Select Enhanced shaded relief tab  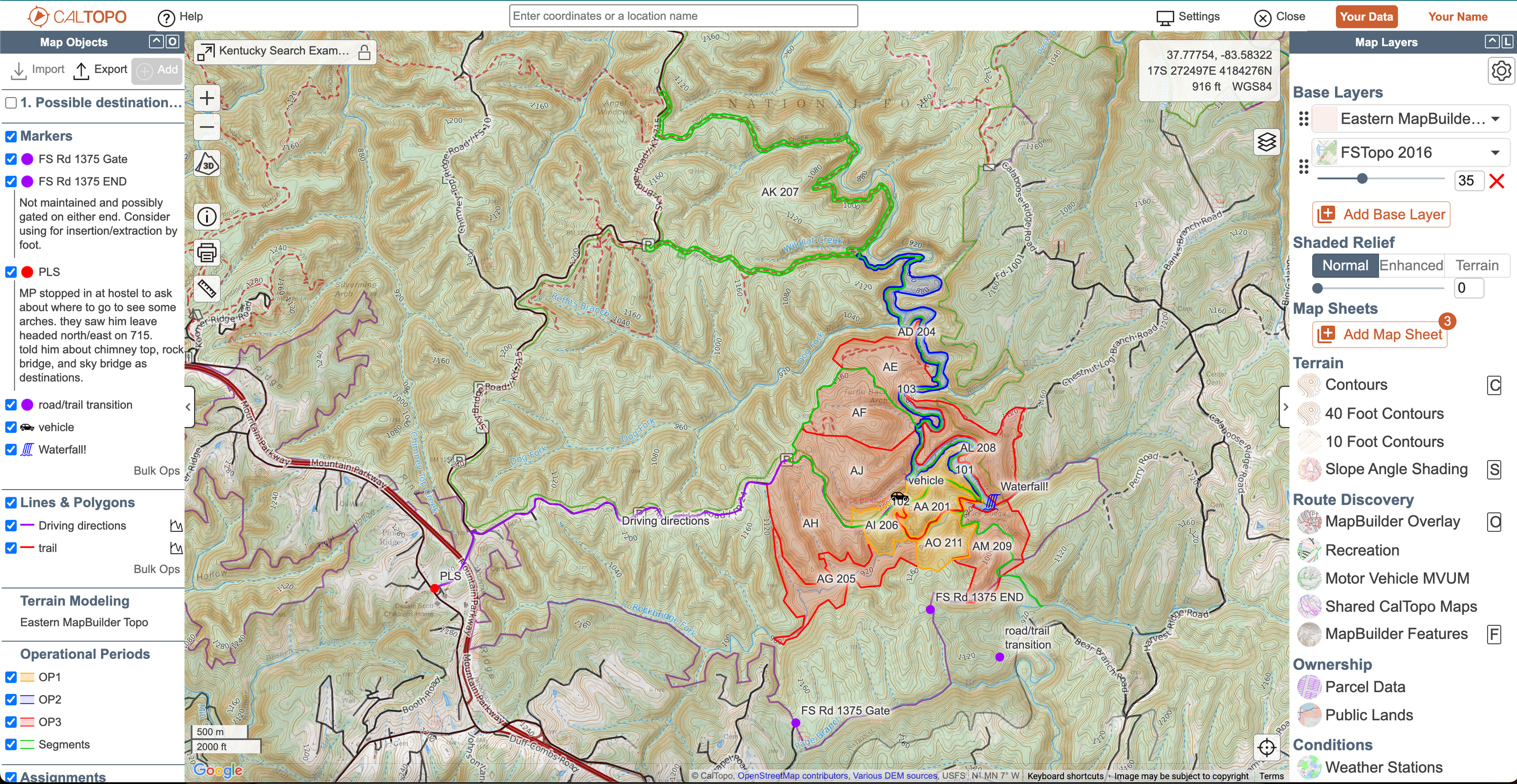[1411, 265]
